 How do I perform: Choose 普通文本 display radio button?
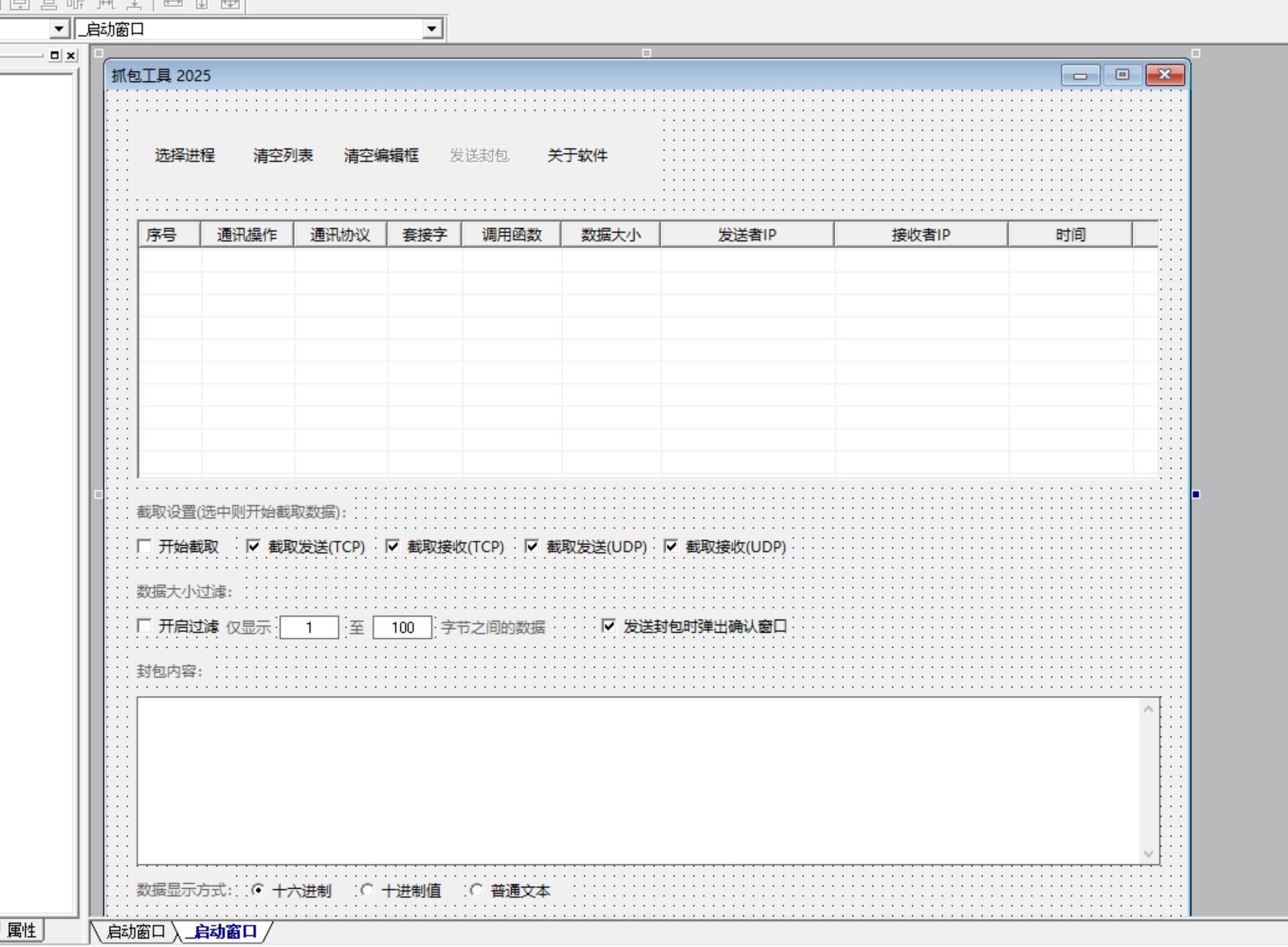[476, 891]
